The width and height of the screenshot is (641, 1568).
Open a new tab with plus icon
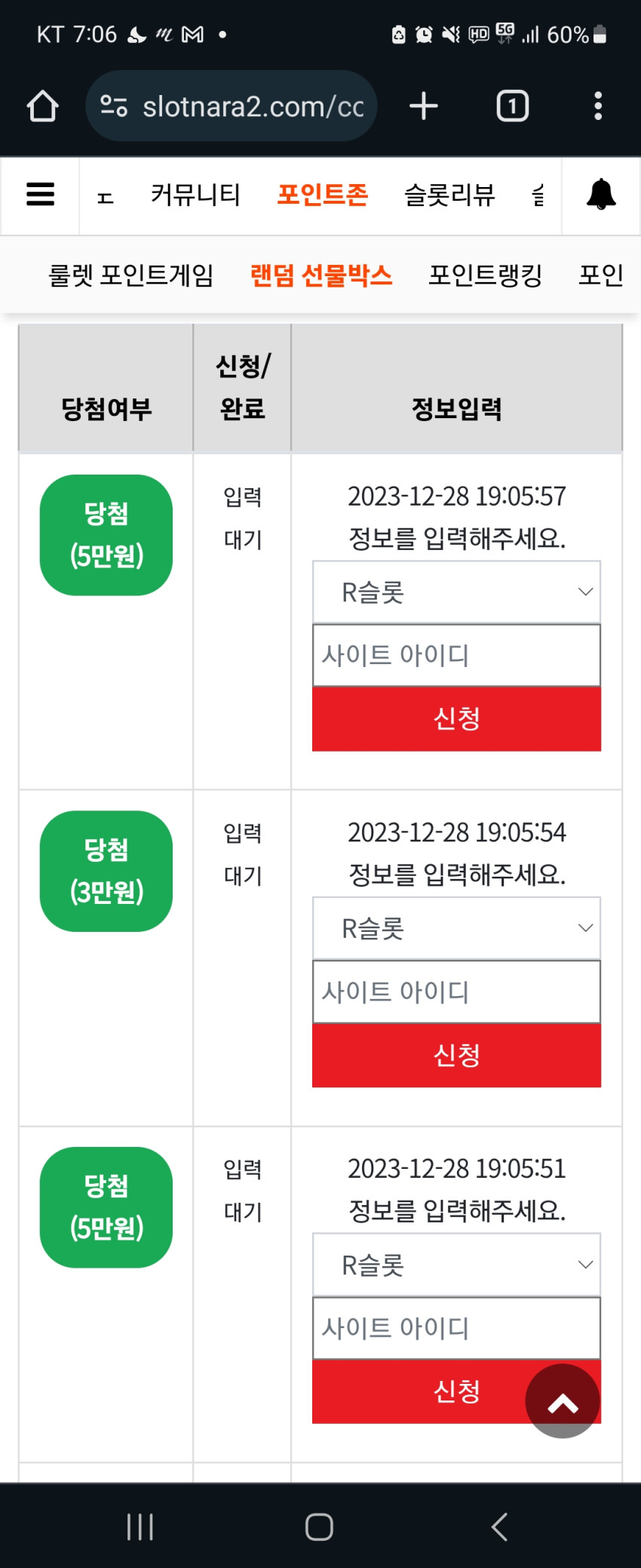point(424,106)
